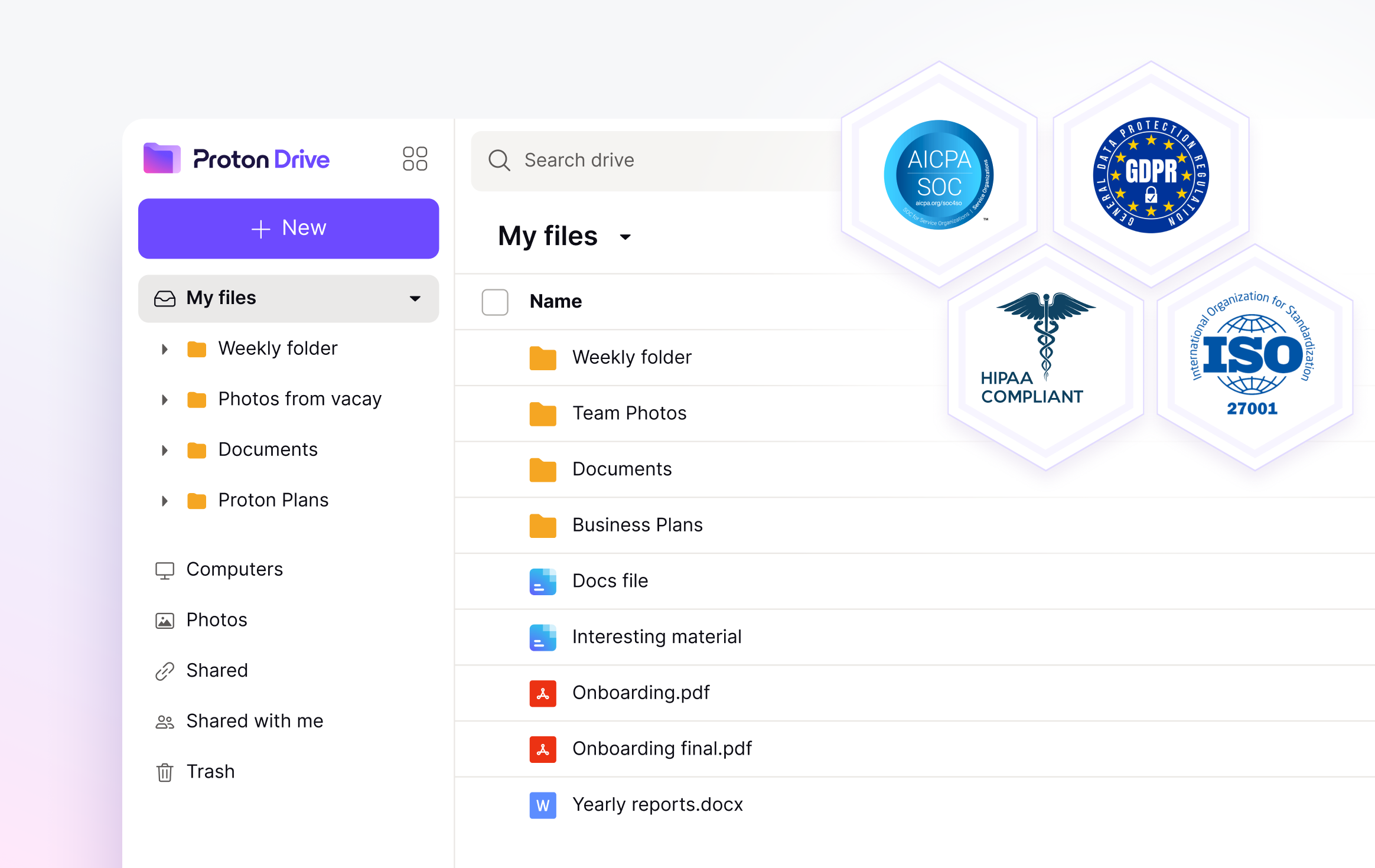Screen dimensions: 1375x868
Task: Open the My files heading dropdown
Action: [625, 237]
